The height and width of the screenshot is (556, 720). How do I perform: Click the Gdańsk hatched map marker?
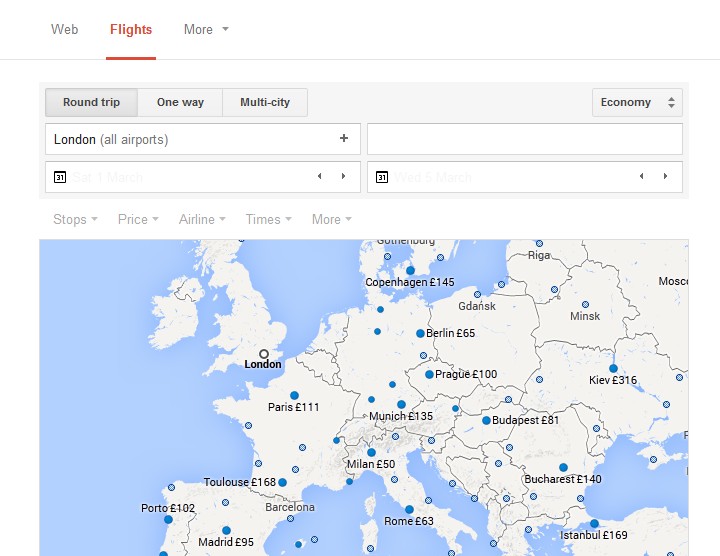click(478, 294)
